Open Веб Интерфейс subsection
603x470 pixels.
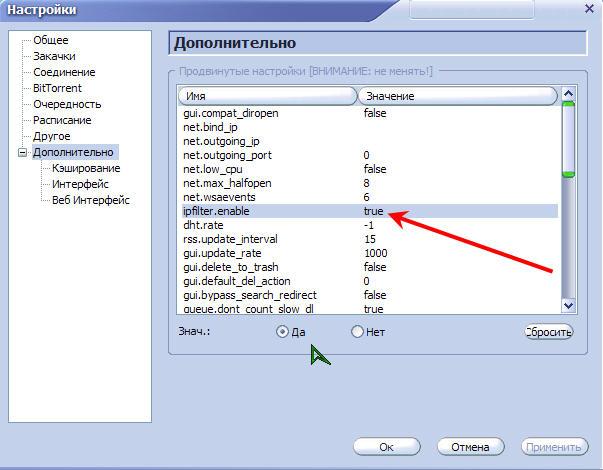[91, 200]
